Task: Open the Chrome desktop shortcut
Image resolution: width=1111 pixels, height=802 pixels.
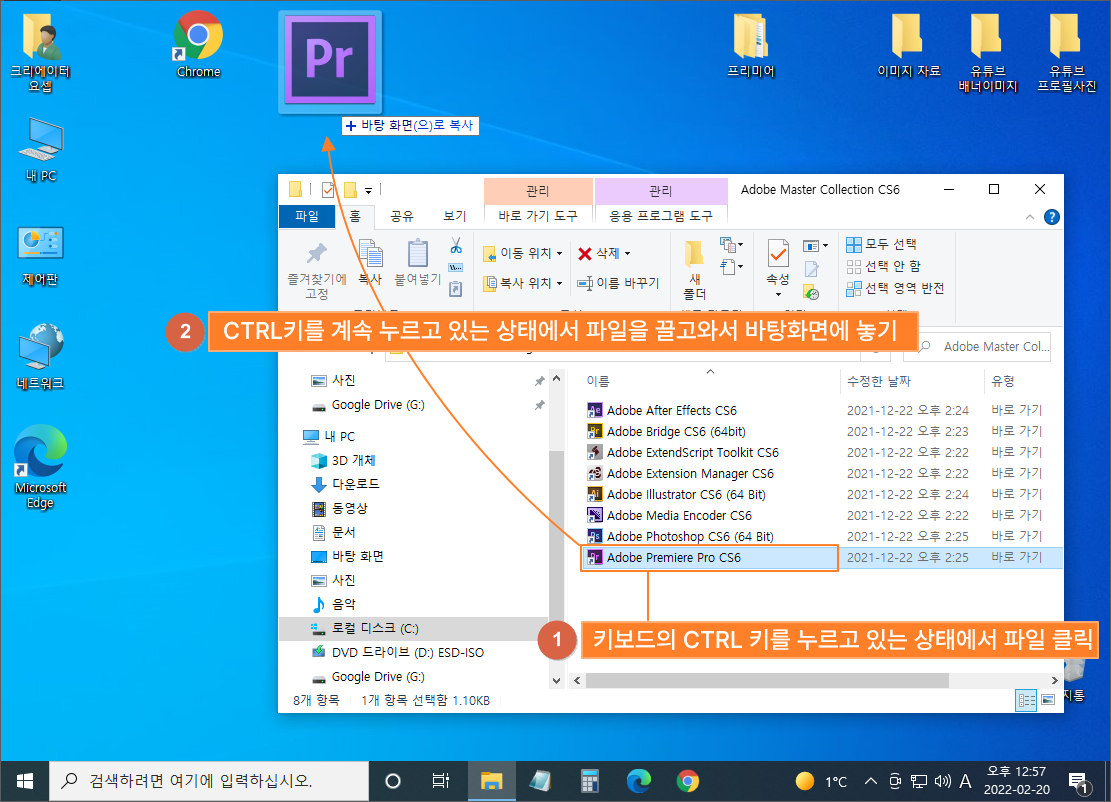Action: coord(198,44)
